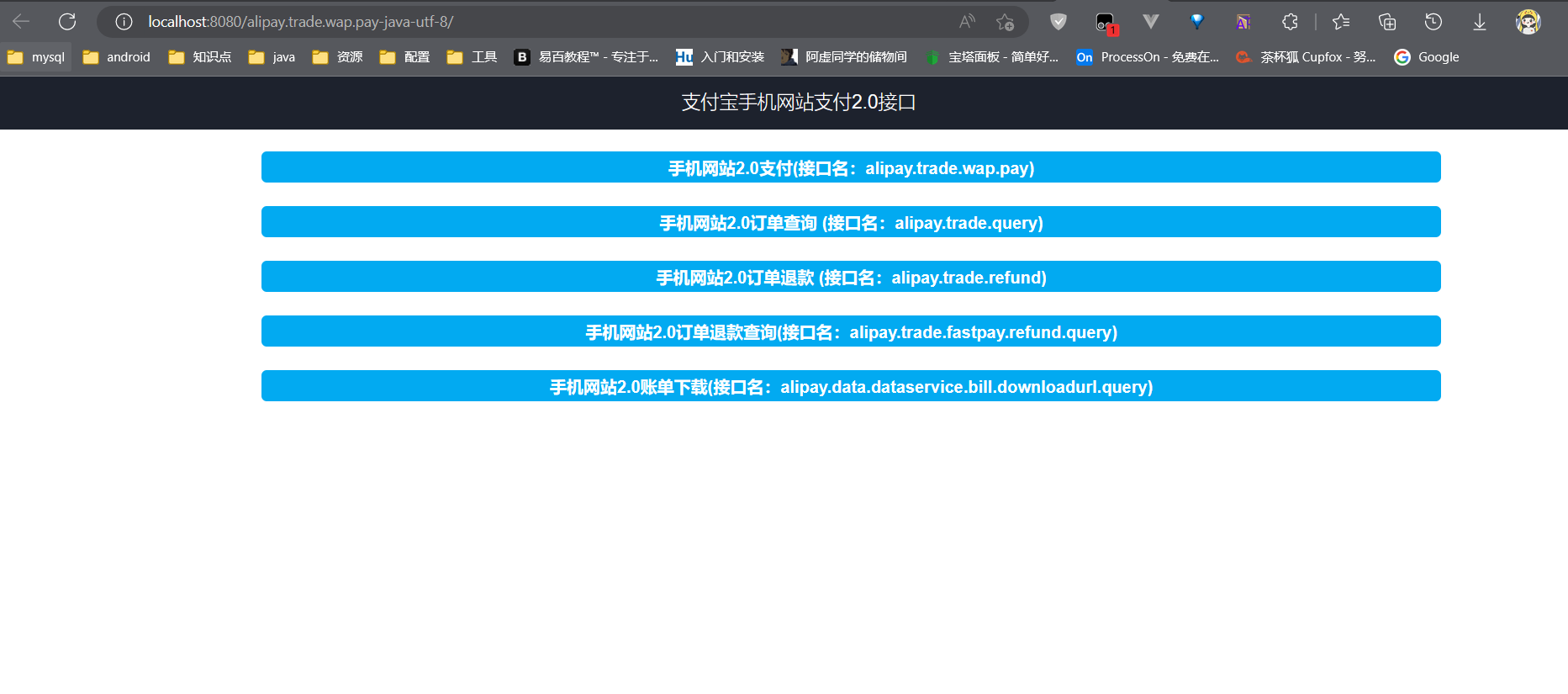
Task: Open the 茶杯狐 Cupfox bookmark
Action: [1307, 57]
